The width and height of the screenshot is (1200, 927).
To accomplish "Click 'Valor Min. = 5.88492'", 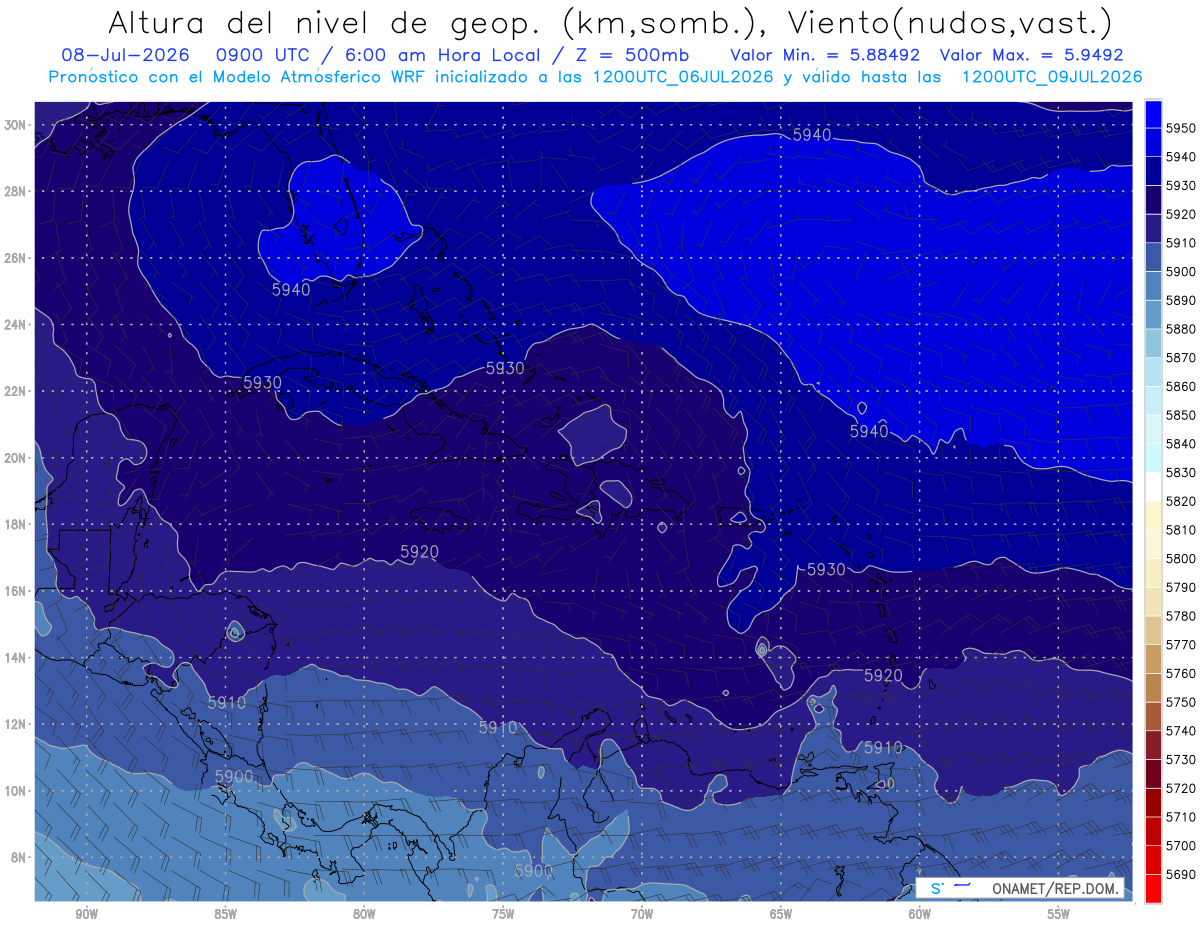I will [827, 55].
